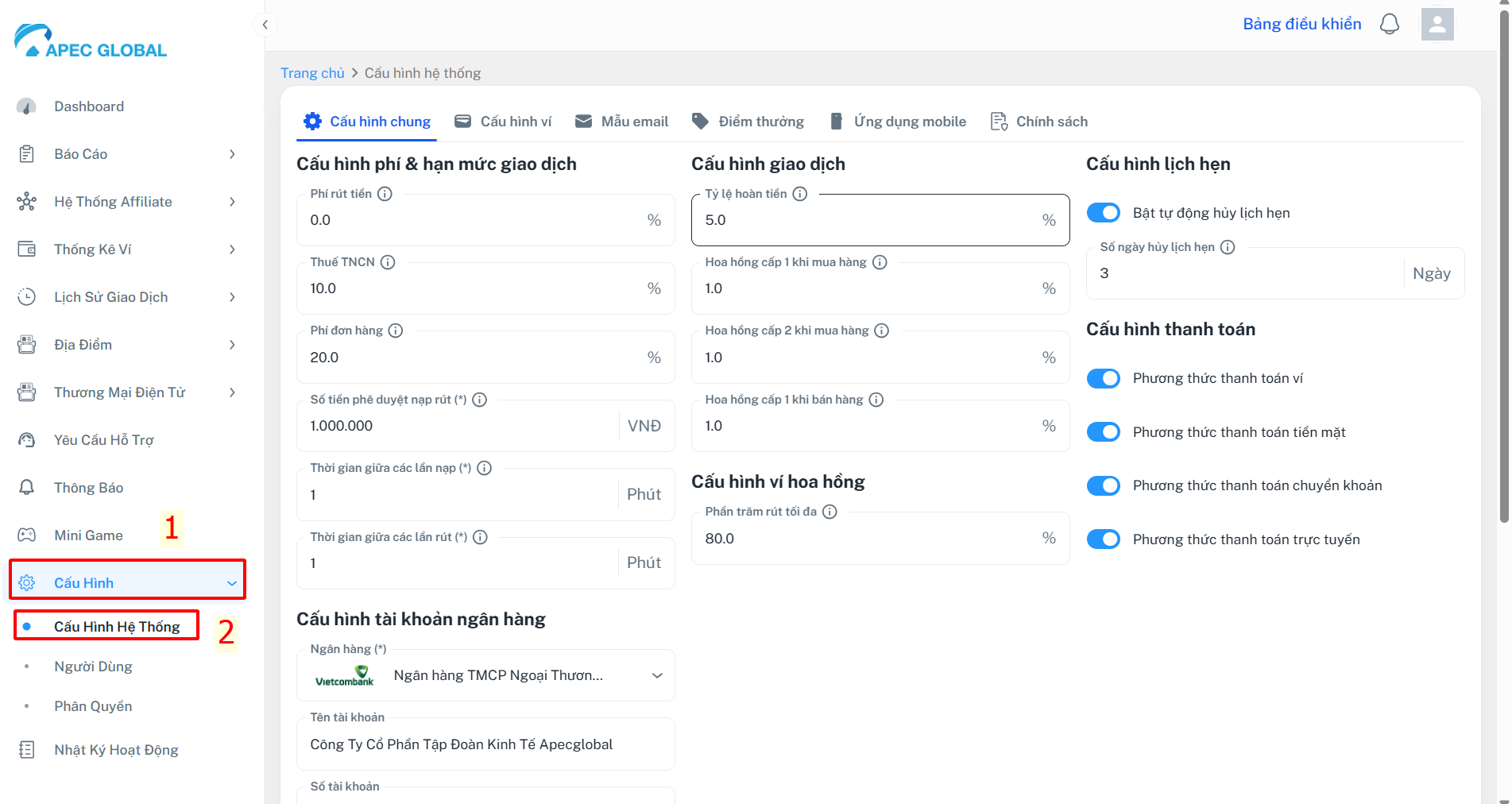
Task: Toggle Phương thức thanh toán trực tuyến switch
Action: tap(1104, 539)
